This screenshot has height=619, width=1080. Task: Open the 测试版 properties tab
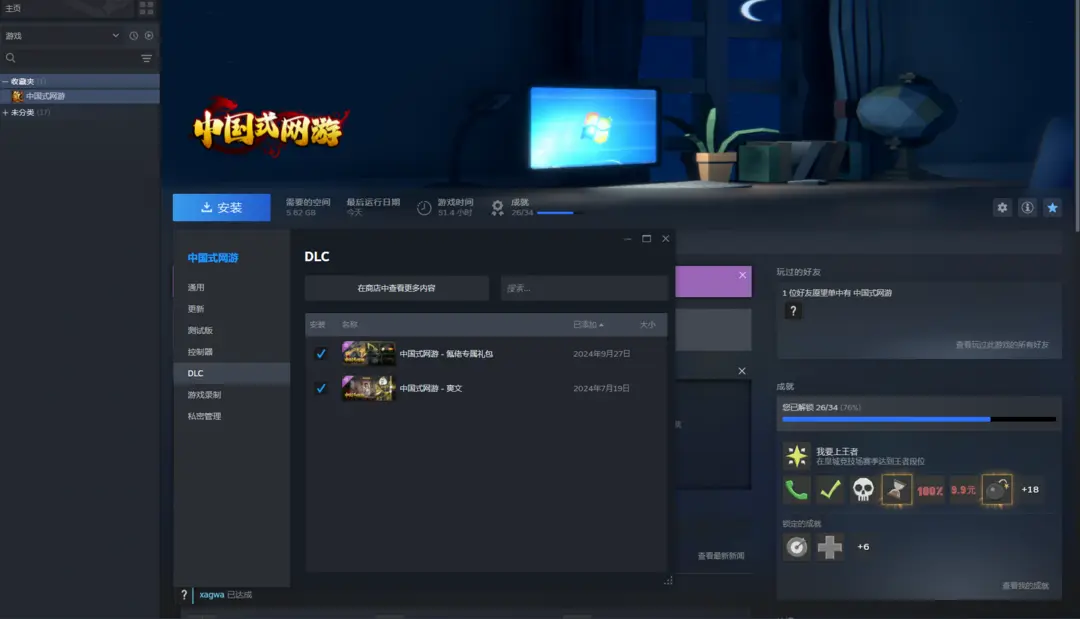click(231, 330)
